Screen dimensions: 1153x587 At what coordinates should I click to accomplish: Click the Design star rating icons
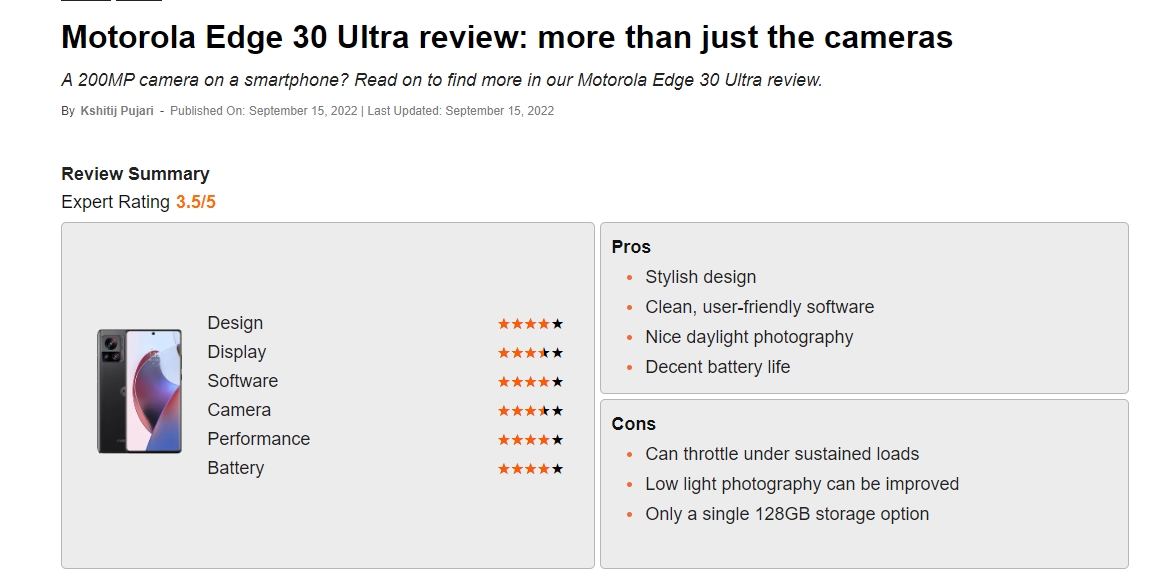[530, 324]
